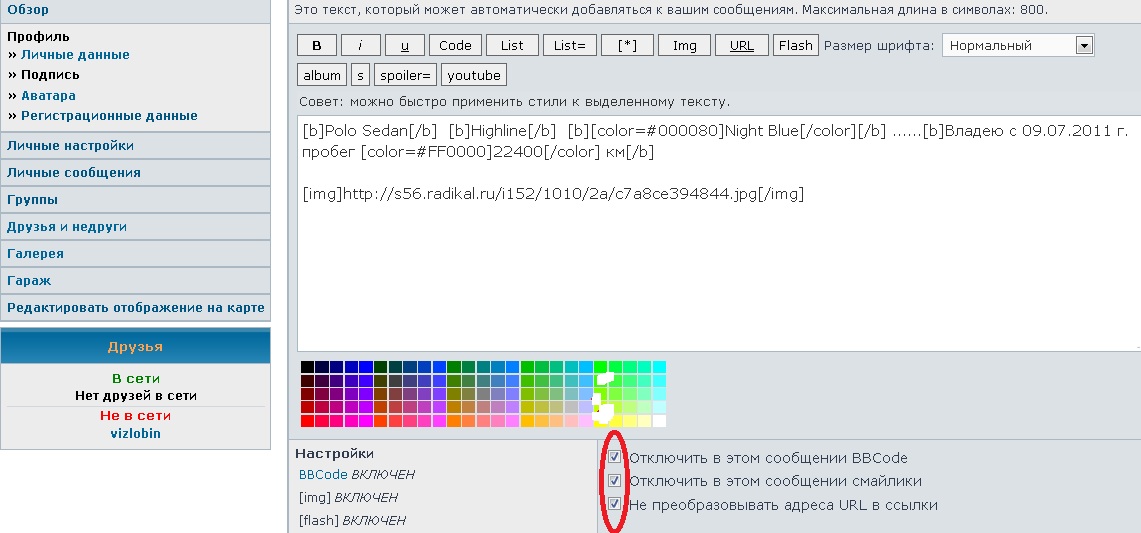
Task: Open the Аватара profile link
Action: (48, 96)
